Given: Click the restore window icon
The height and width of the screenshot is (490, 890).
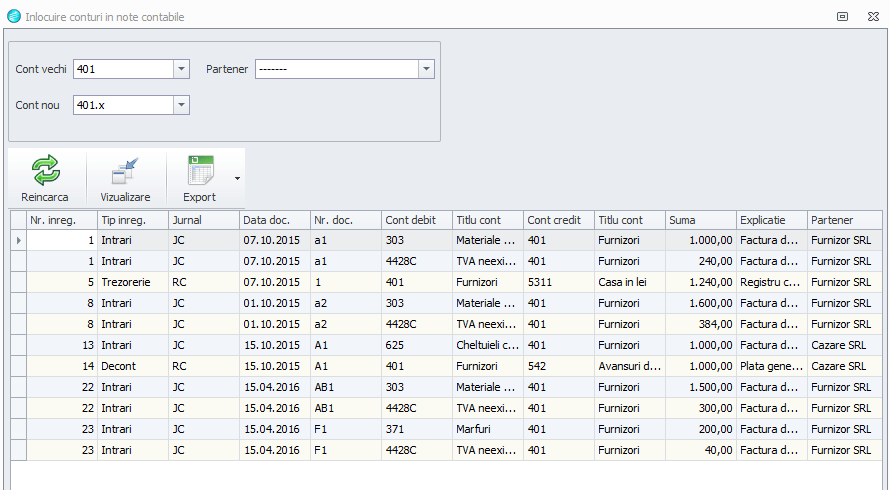Looking at the screenshot, I should click(842, 16).
